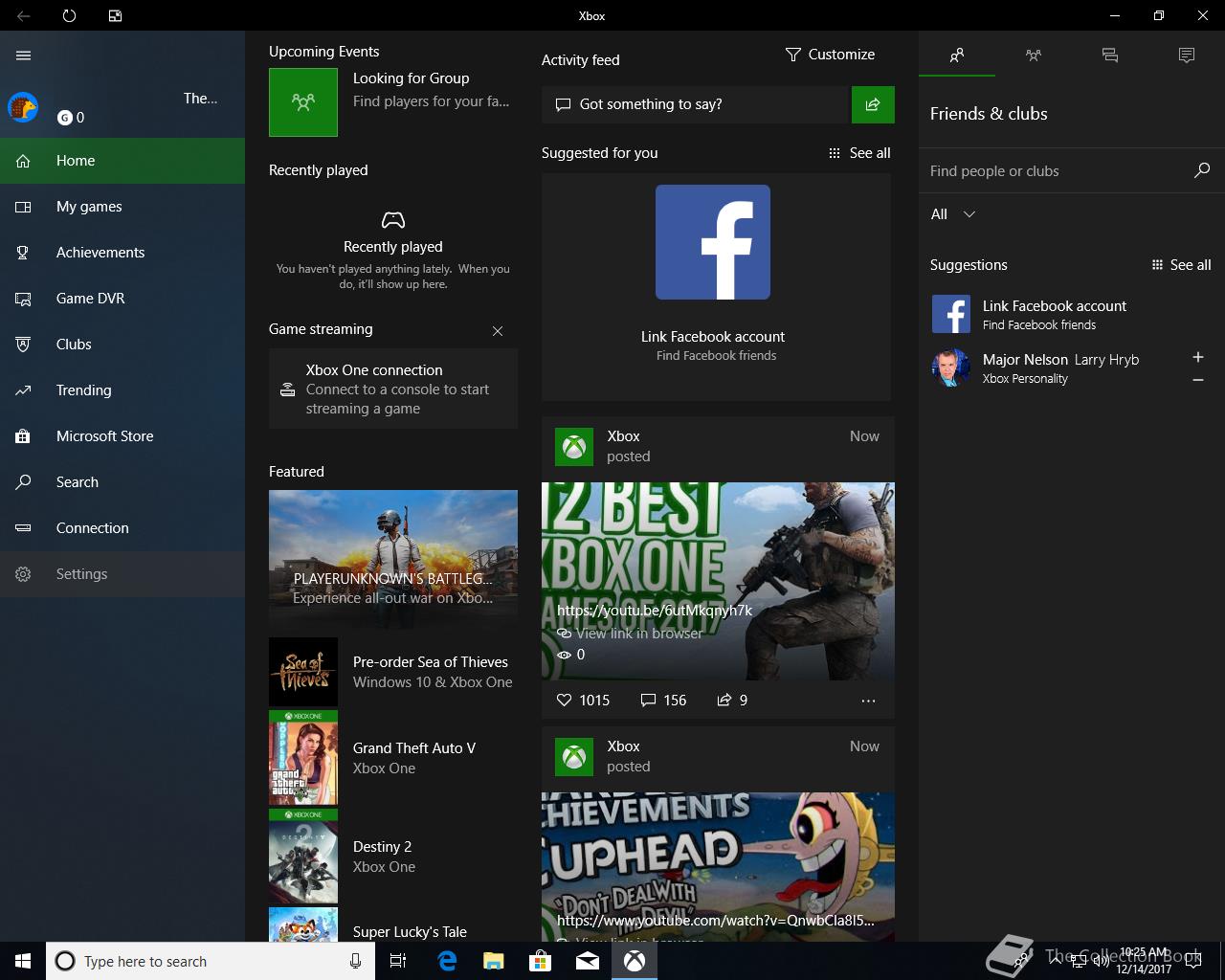Open the Looking for Group event
Viewport: 1225px width, 980px height.
tap(393, 101)
